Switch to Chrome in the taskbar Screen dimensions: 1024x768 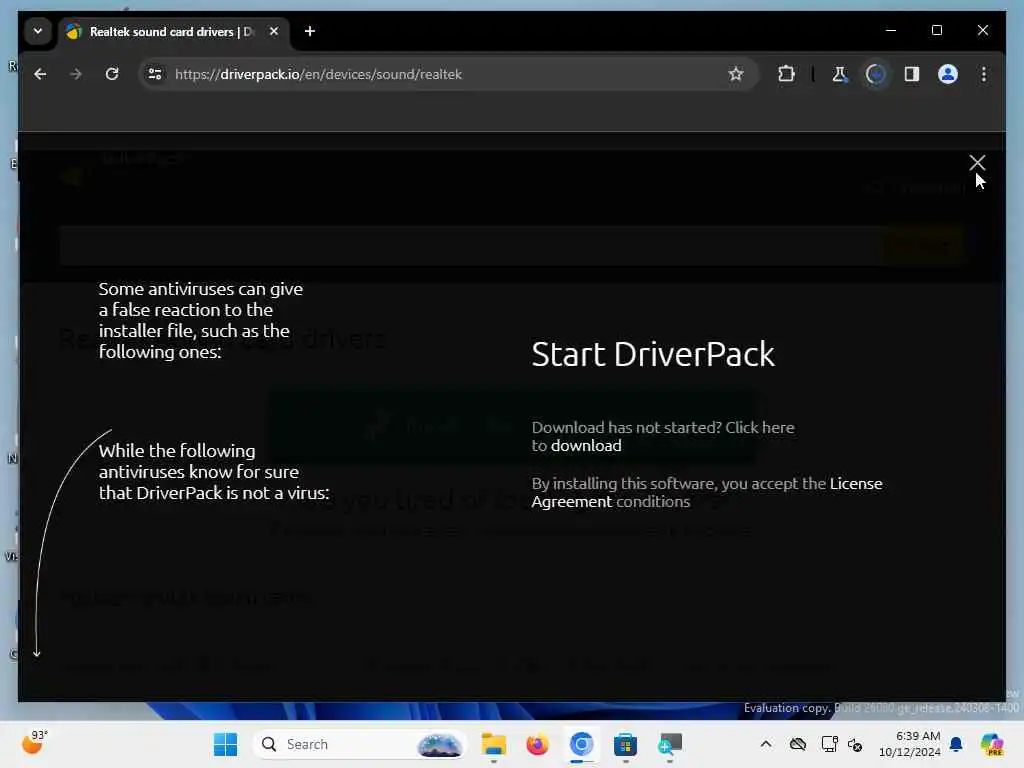click(581, 744)
